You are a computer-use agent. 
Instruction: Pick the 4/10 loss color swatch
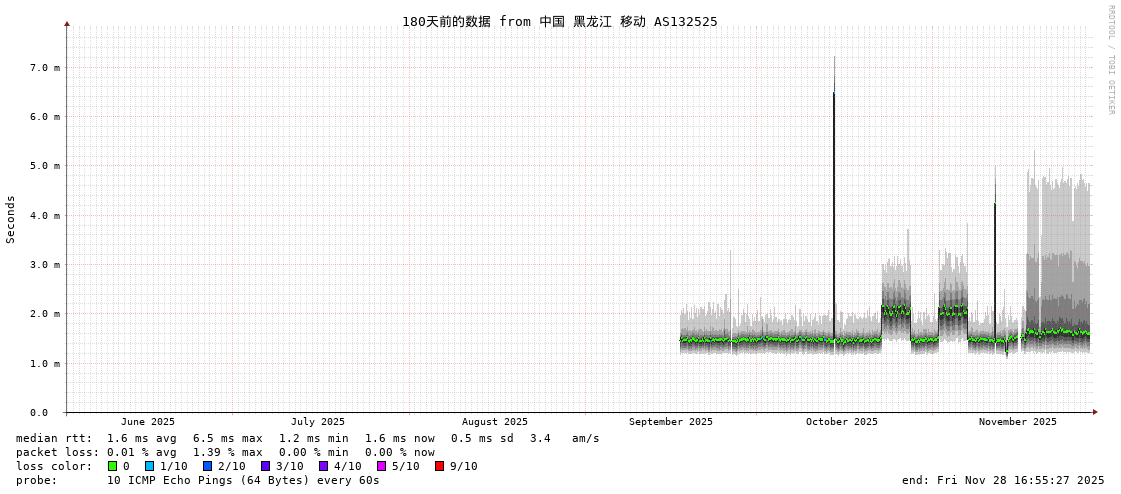324,466
